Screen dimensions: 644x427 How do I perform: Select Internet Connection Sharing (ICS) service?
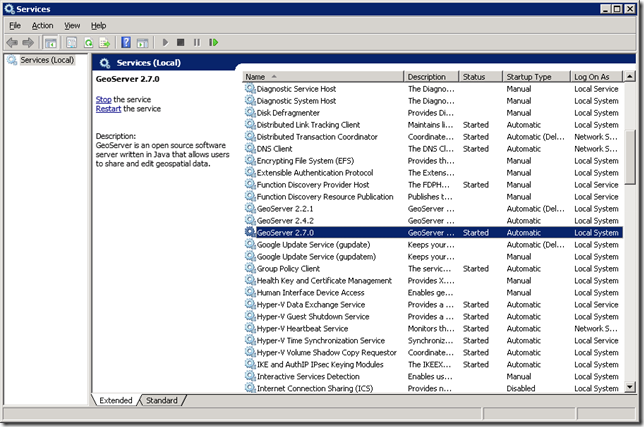pyautogui.click(x=433, y=388)
